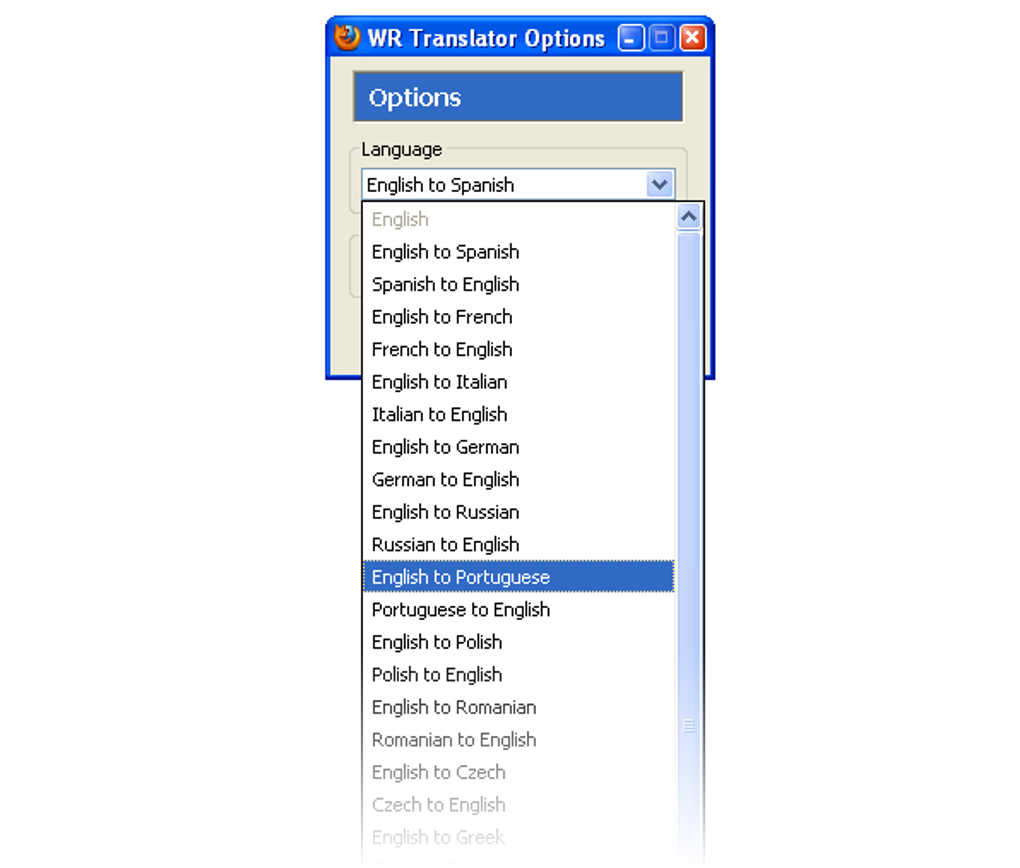Choose Portuguese to English
This screenshot has width=1020, height=868.
(461, 609)
